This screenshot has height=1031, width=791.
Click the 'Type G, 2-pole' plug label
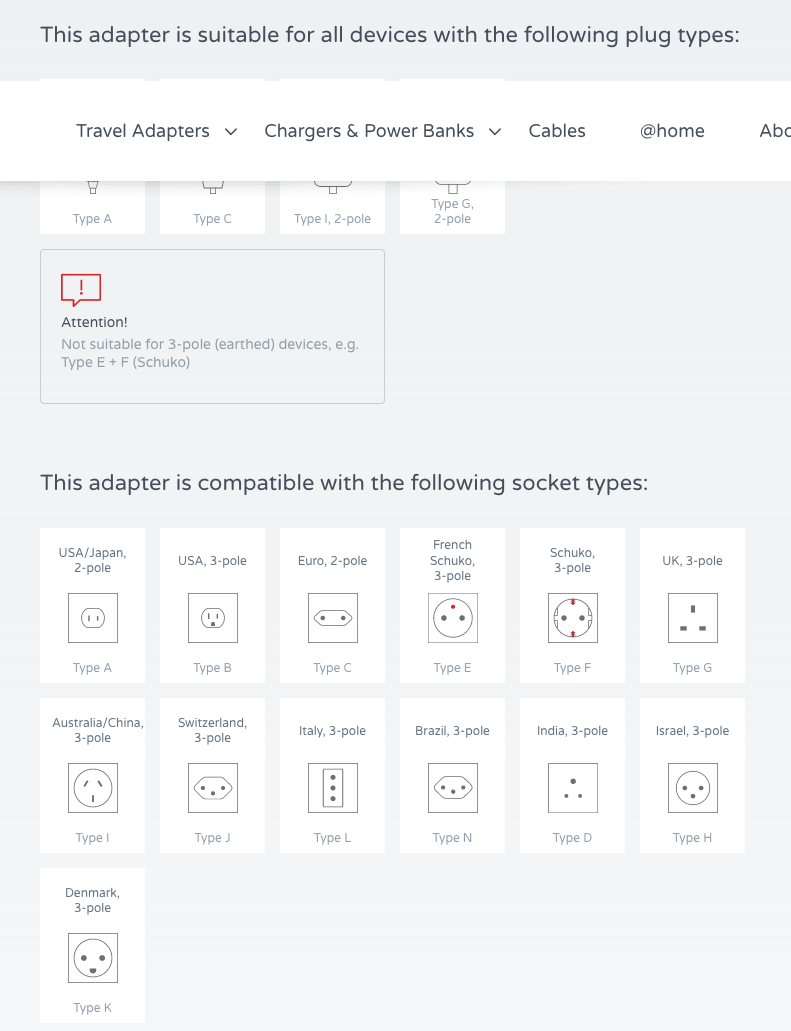452,211
